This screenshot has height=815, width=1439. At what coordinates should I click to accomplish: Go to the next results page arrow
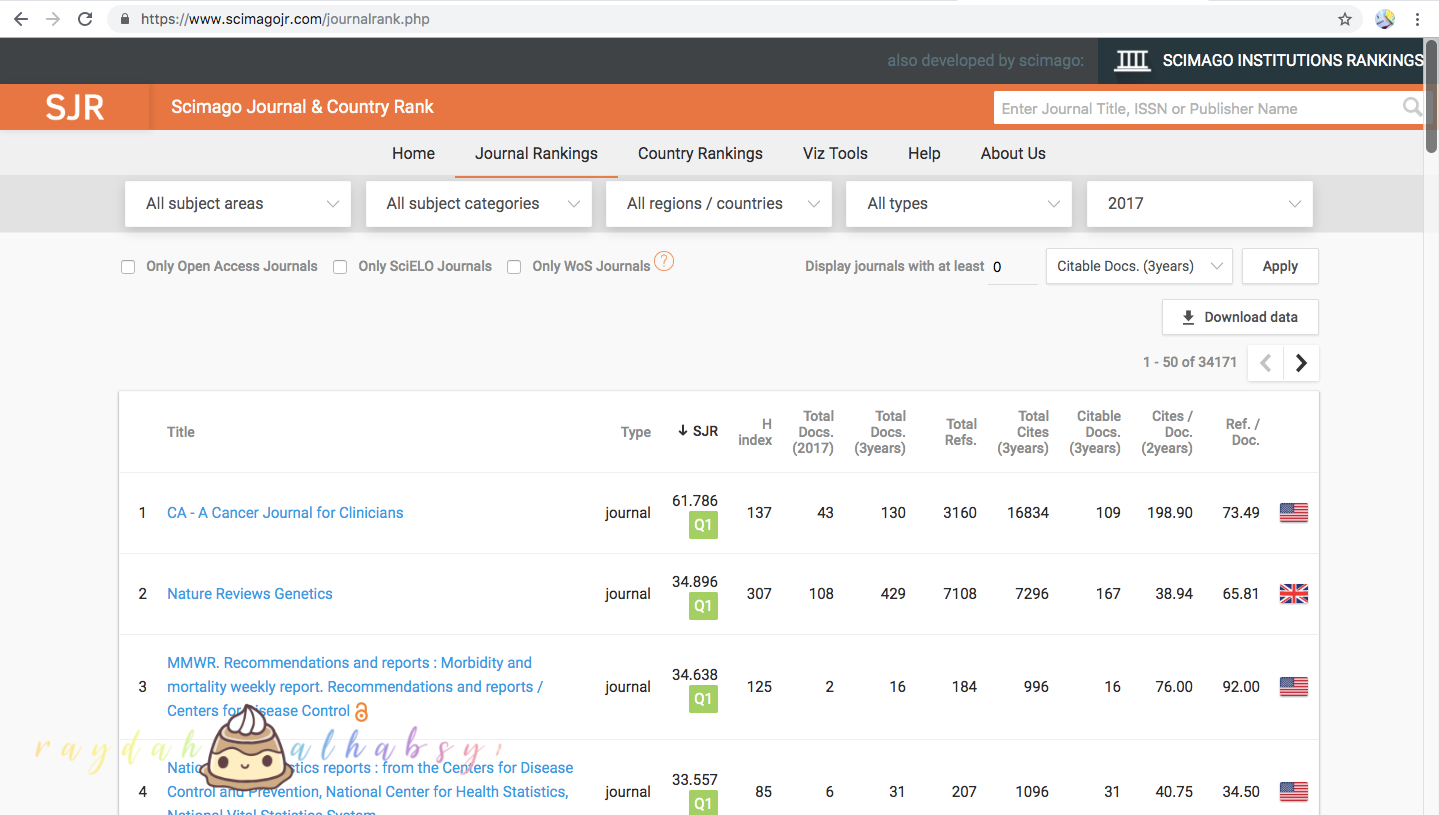[x=1301, y=363]
